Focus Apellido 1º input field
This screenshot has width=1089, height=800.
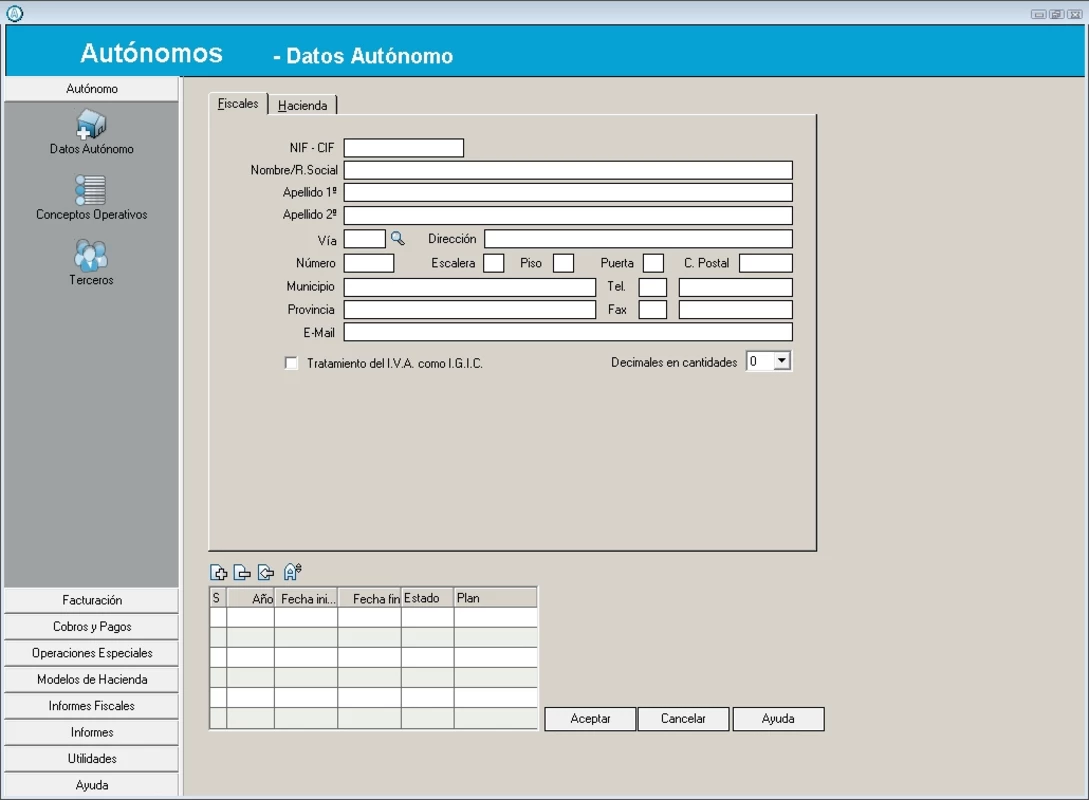[568, 192]
